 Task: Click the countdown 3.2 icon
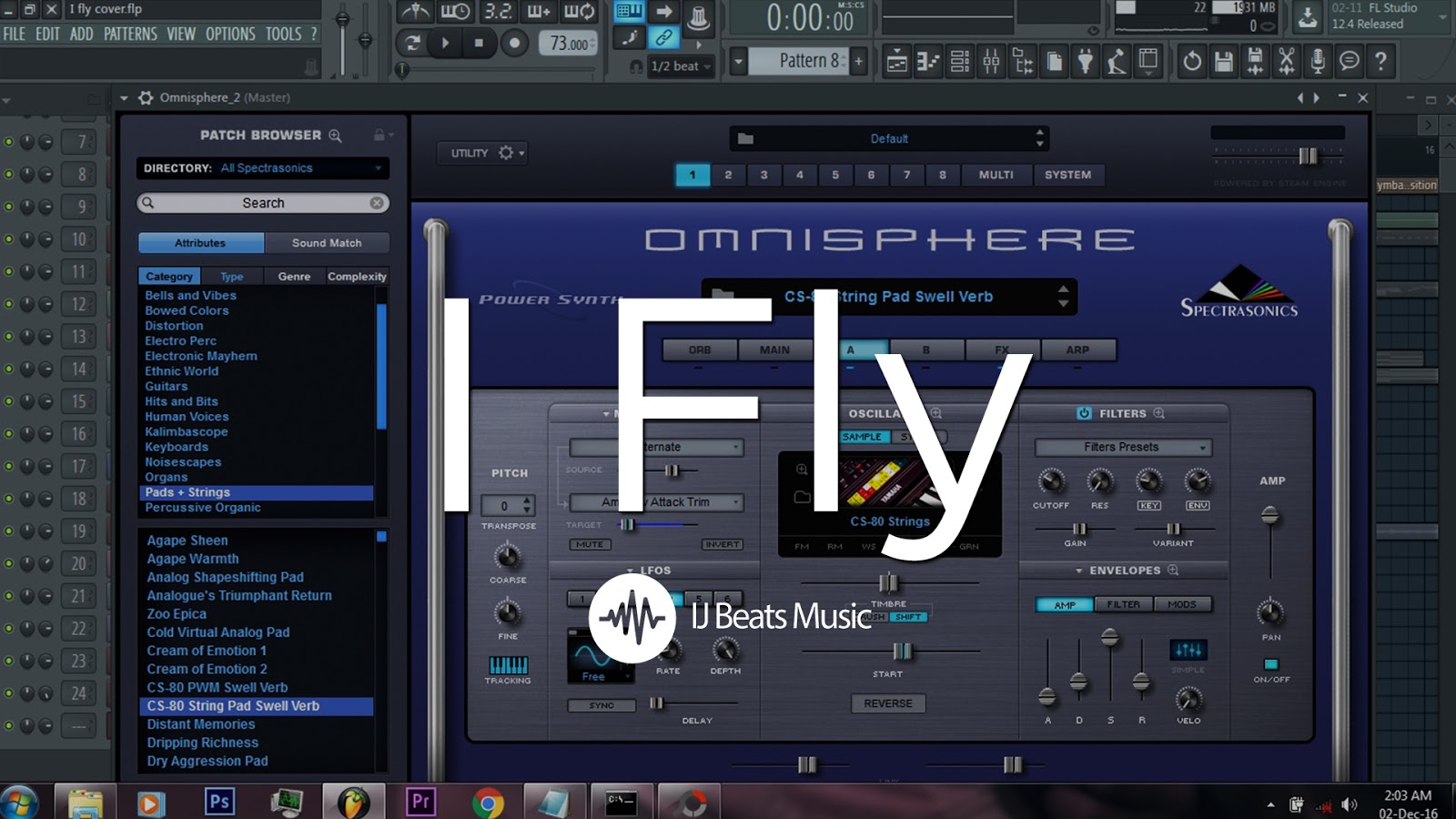(498, 12)
